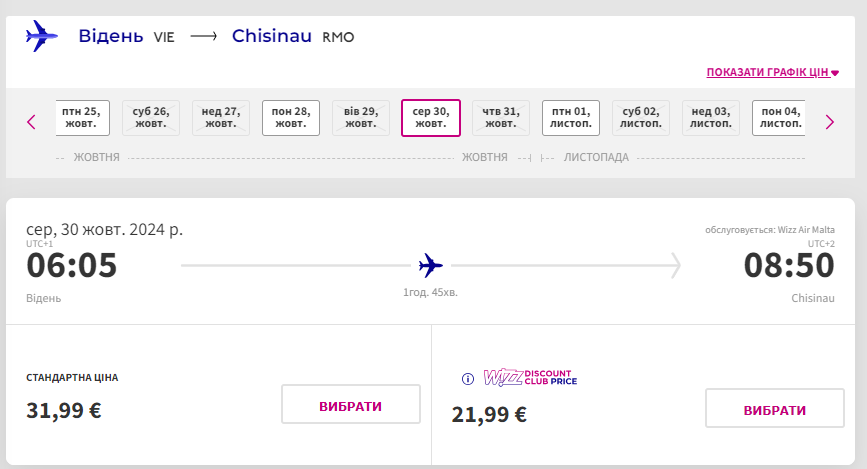Click the Wizz Discount Club Price logo
867x469 pixels.
[x=530, y=378]
